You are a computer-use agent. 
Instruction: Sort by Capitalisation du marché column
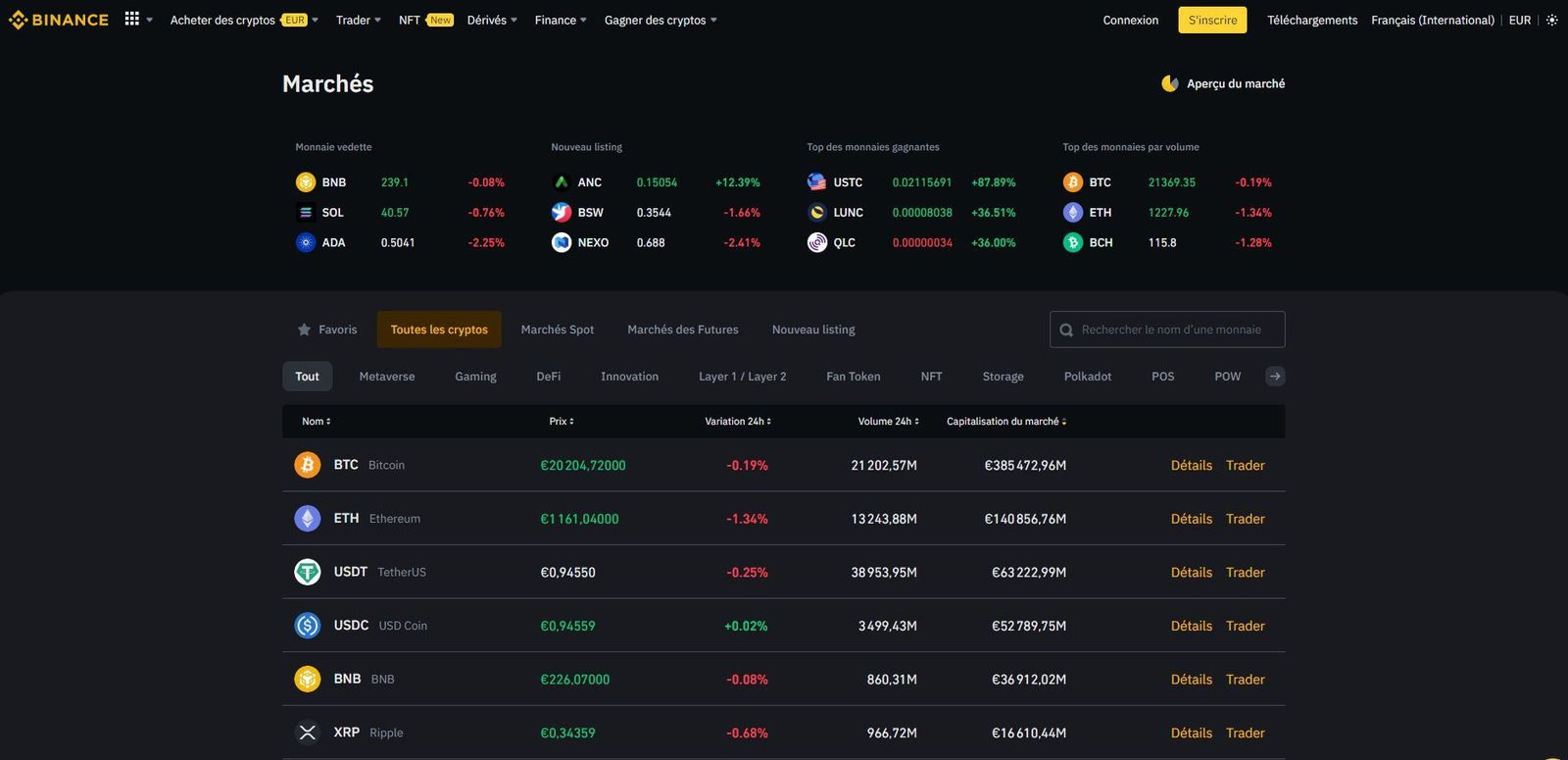1006,422
